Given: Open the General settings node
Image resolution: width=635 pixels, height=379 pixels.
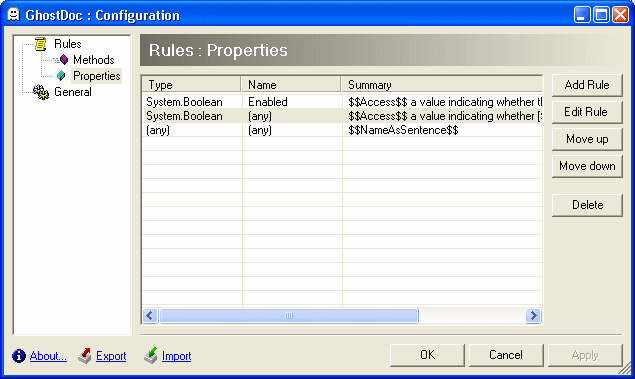Looking at the screenshot, I should tap(73, 92).
